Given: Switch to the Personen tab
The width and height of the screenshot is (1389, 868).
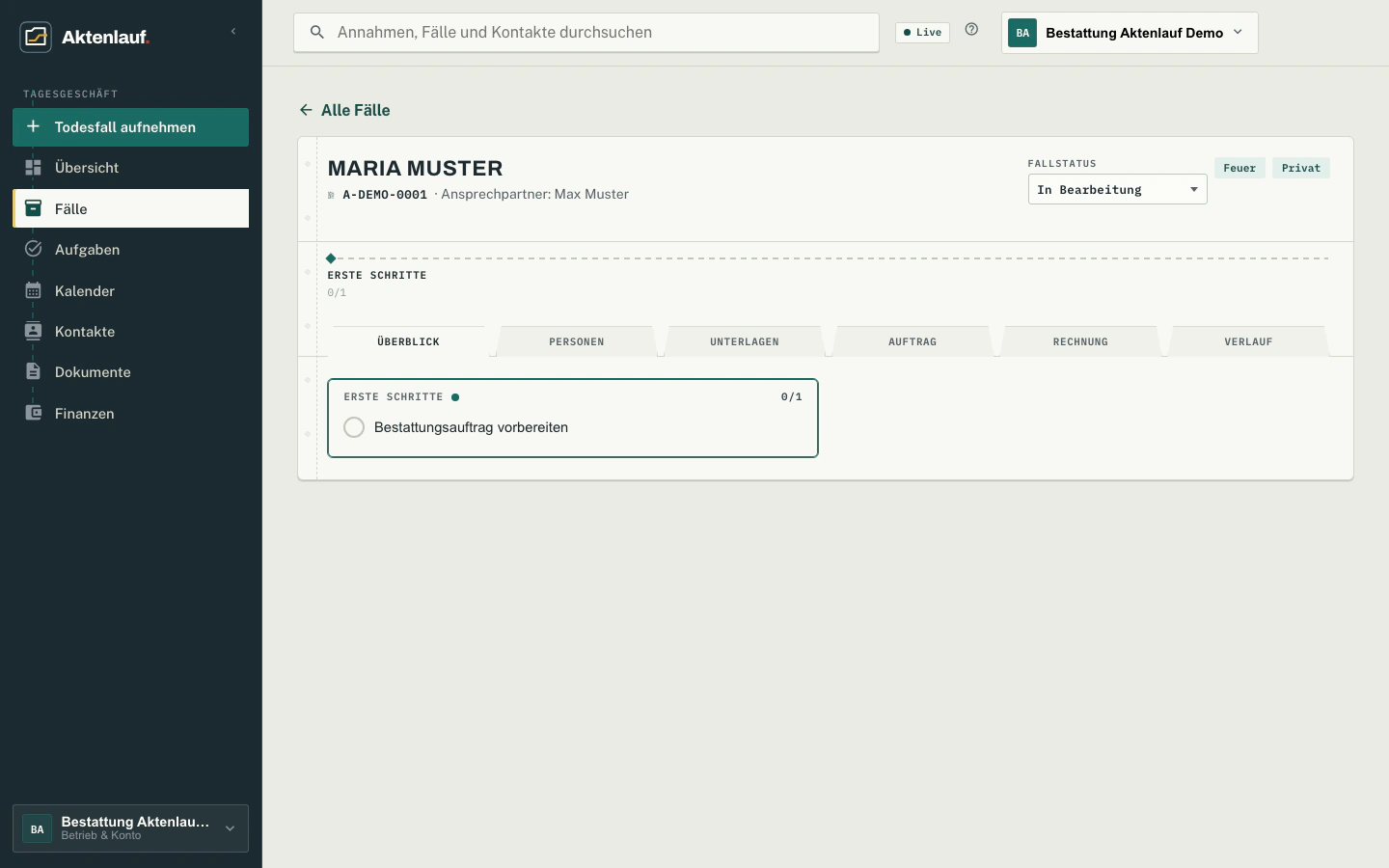Looking at the screenshot, I should [x=577, y=341].
